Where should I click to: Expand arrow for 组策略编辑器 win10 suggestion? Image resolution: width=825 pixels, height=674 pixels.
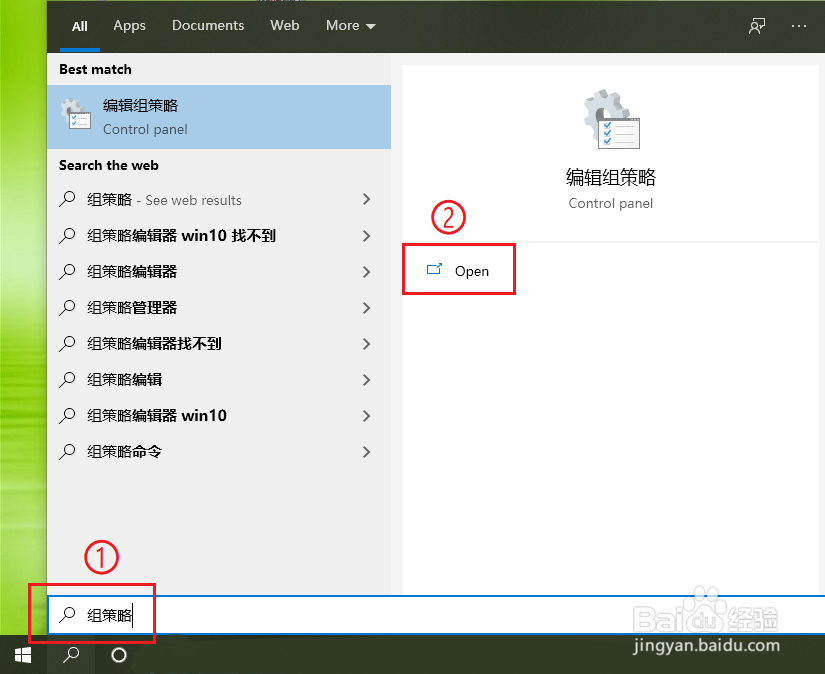pos(367,416)
